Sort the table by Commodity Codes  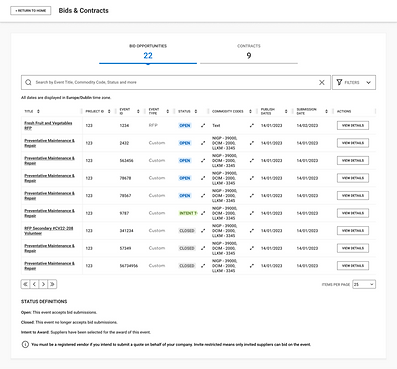coord(250,111)
